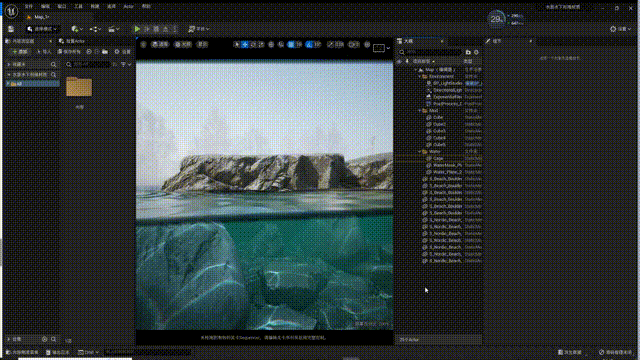Screen dimensions: 640x360
Task: Open the Settings dropdown at top right
Action: [x=620, y=29]
